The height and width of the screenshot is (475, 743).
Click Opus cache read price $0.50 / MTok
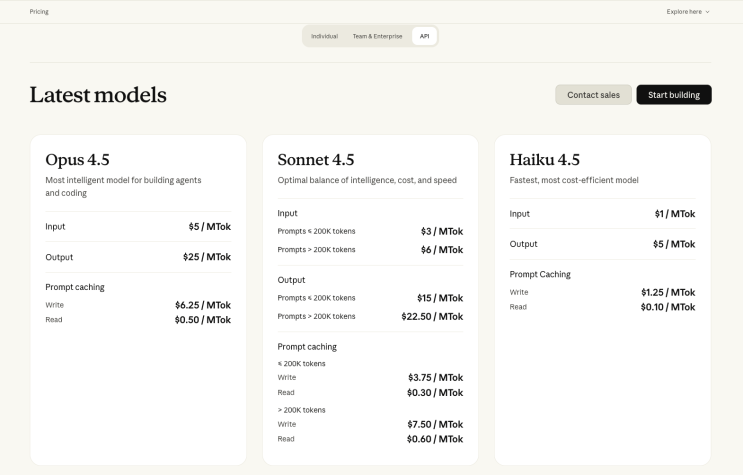click(203, 320)
